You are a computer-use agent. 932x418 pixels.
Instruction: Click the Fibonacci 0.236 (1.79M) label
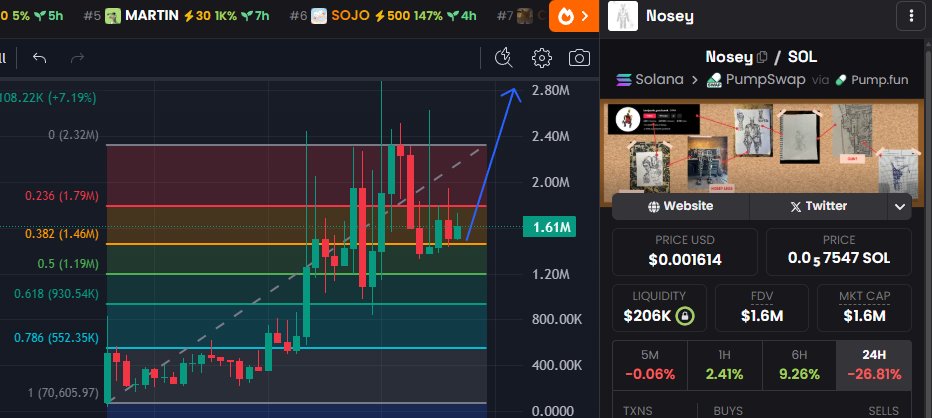pyautogui.click(x=62, y=196)
